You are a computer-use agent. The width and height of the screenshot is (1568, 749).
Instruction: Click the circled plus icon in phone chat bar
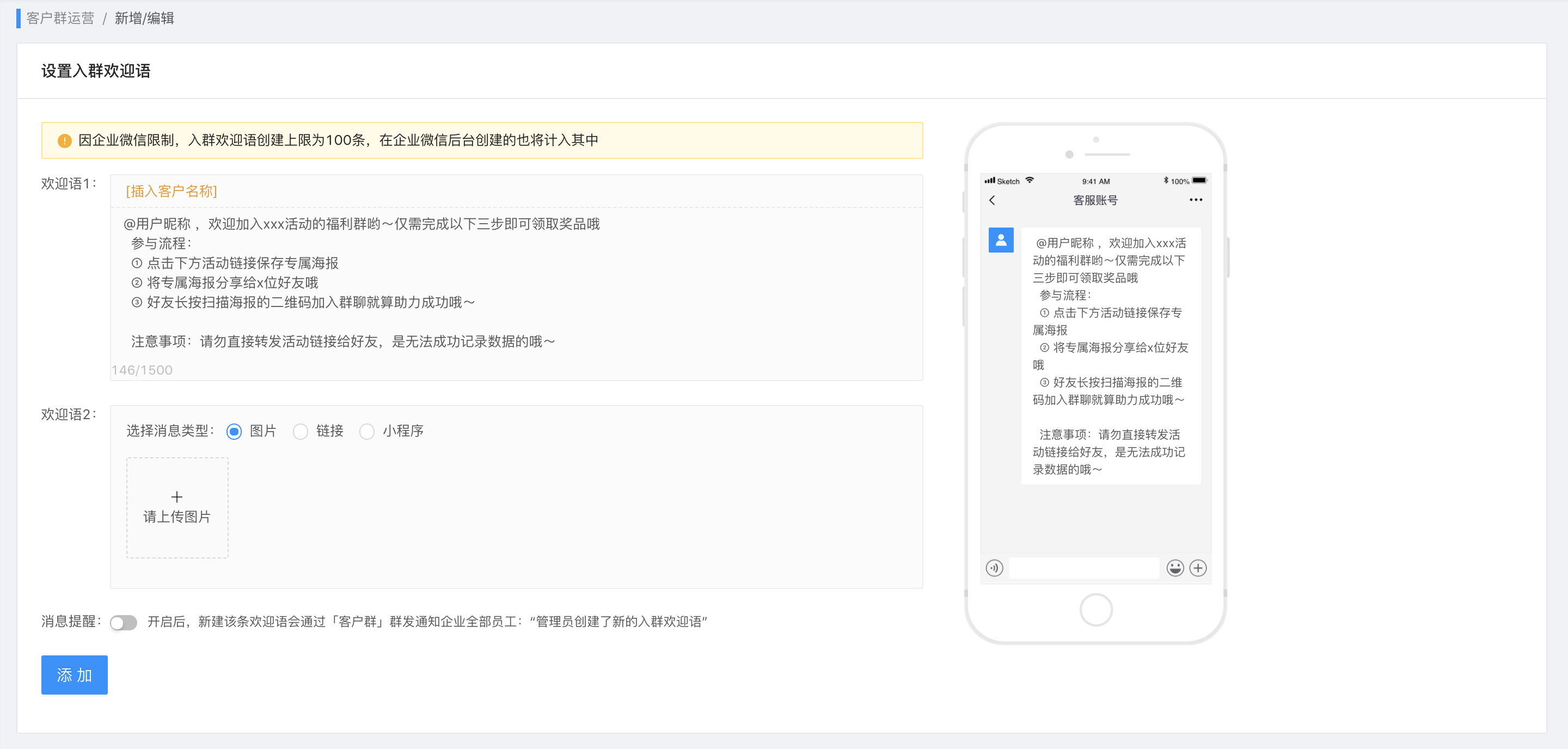[x=1198, y=568]
